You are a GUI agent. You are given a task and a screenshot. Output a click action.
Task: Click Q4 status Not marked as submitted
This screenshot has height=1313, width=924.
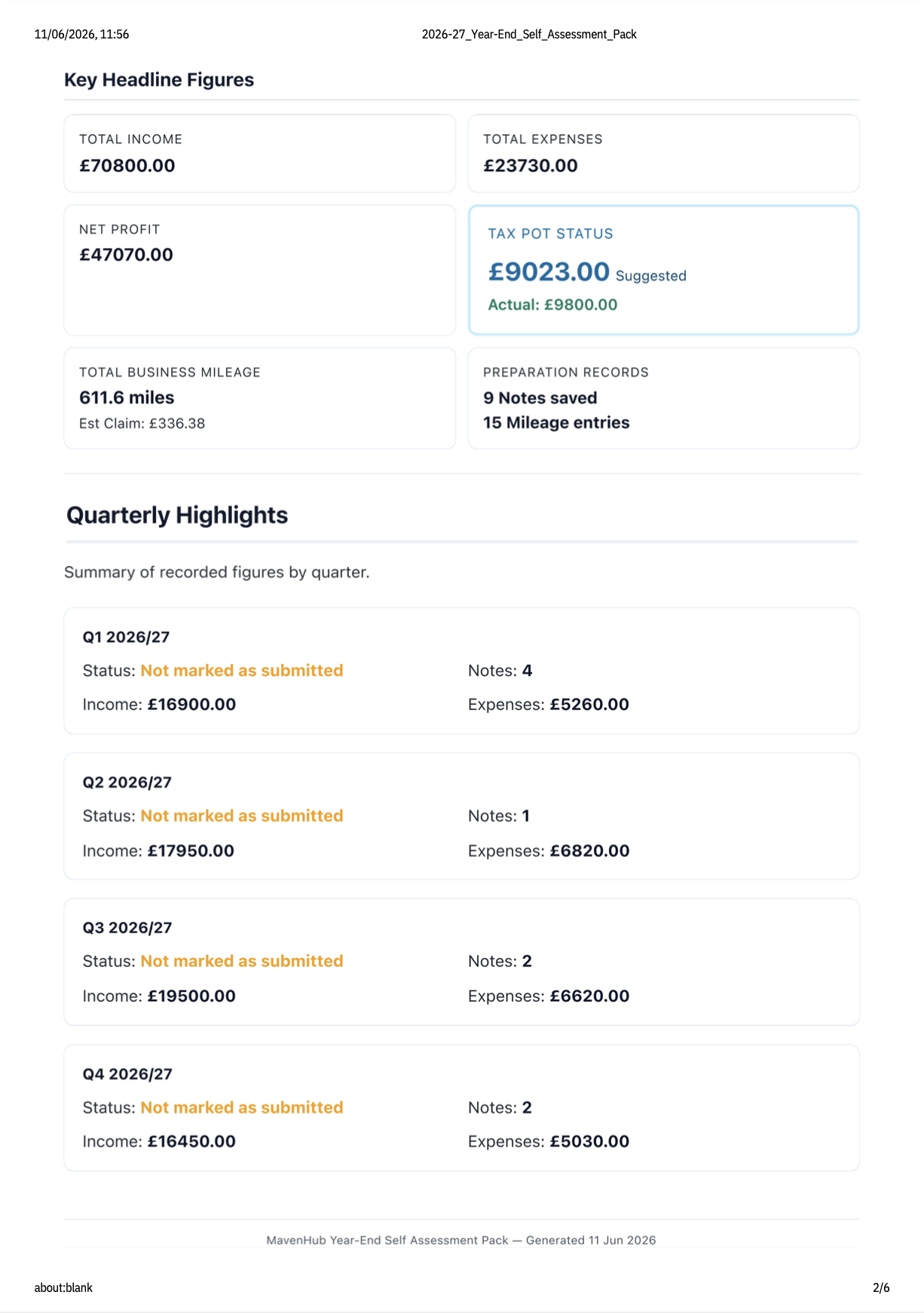click(x=242, y=1108)
